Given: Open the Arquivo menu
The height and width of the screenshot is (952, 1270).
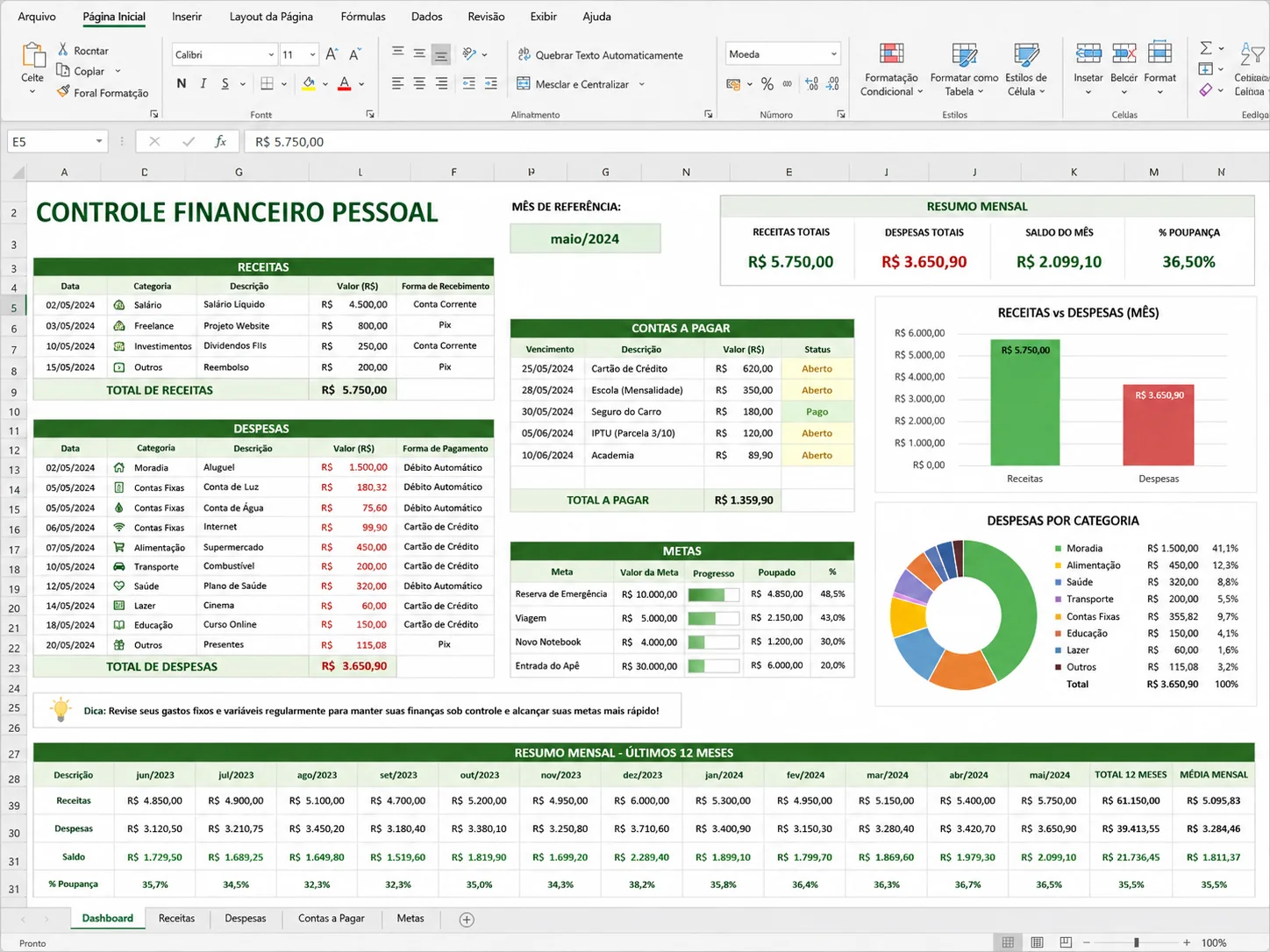Looking at the screenshot, I should [37, 17].
